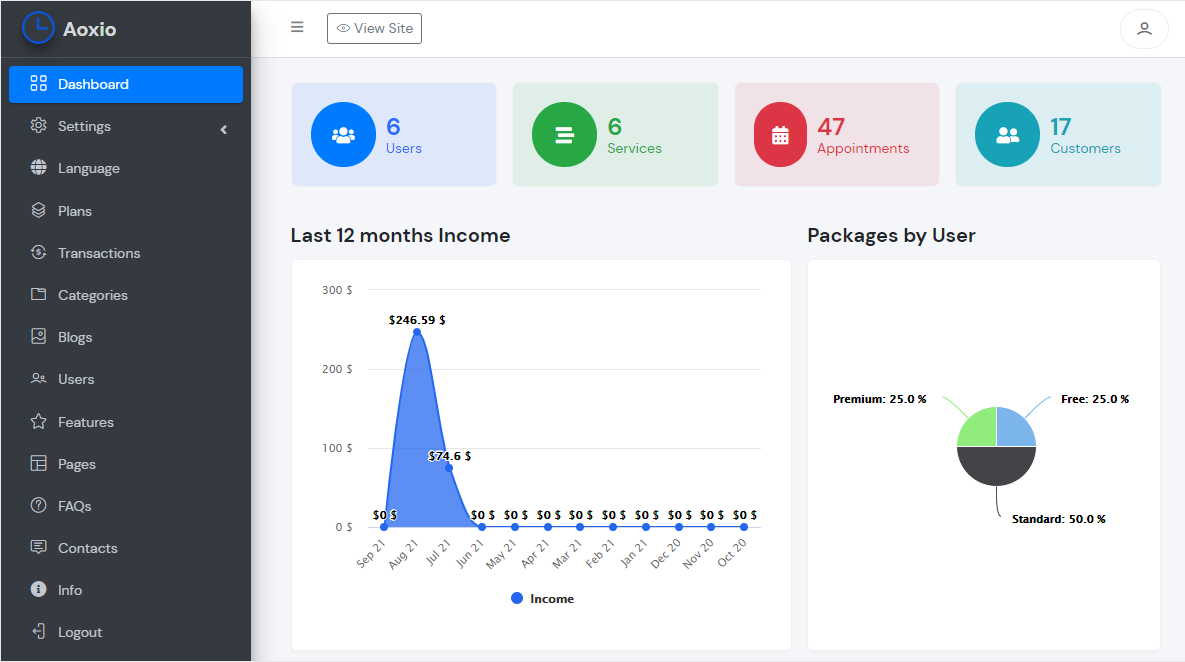Viewport: 1185px width, 662px height.
Task: Click the red Appointments calendar icon
Action: [780, 135]
